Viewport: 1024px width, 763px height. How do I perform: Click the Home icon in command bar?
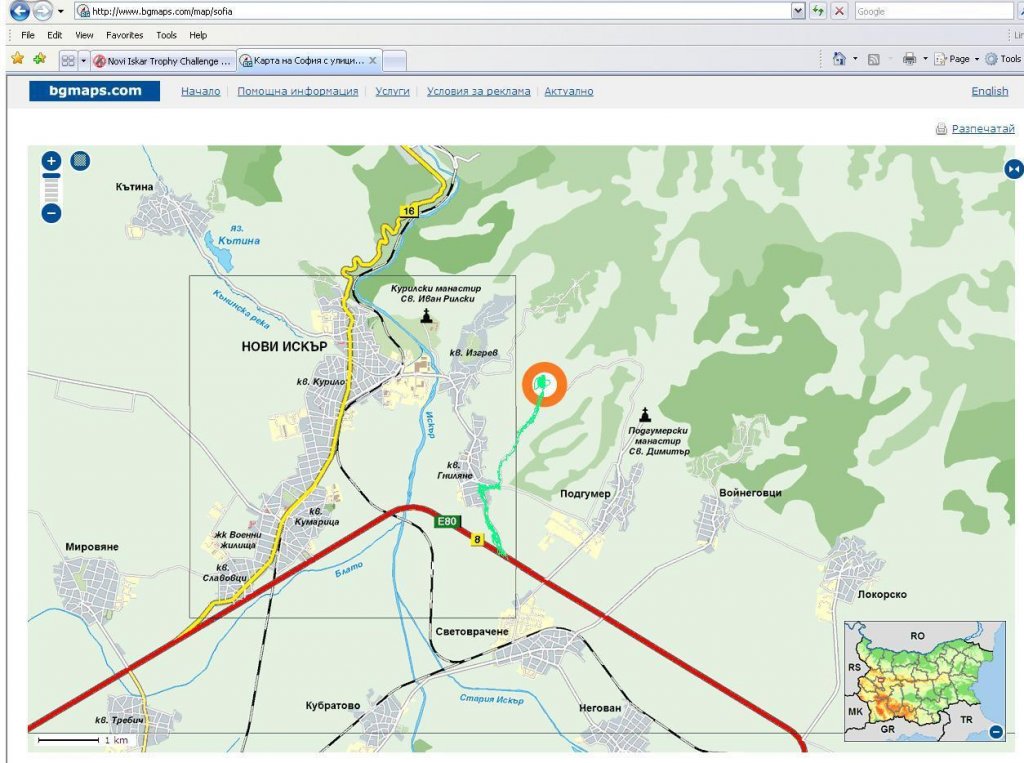[x=840, y=59]
